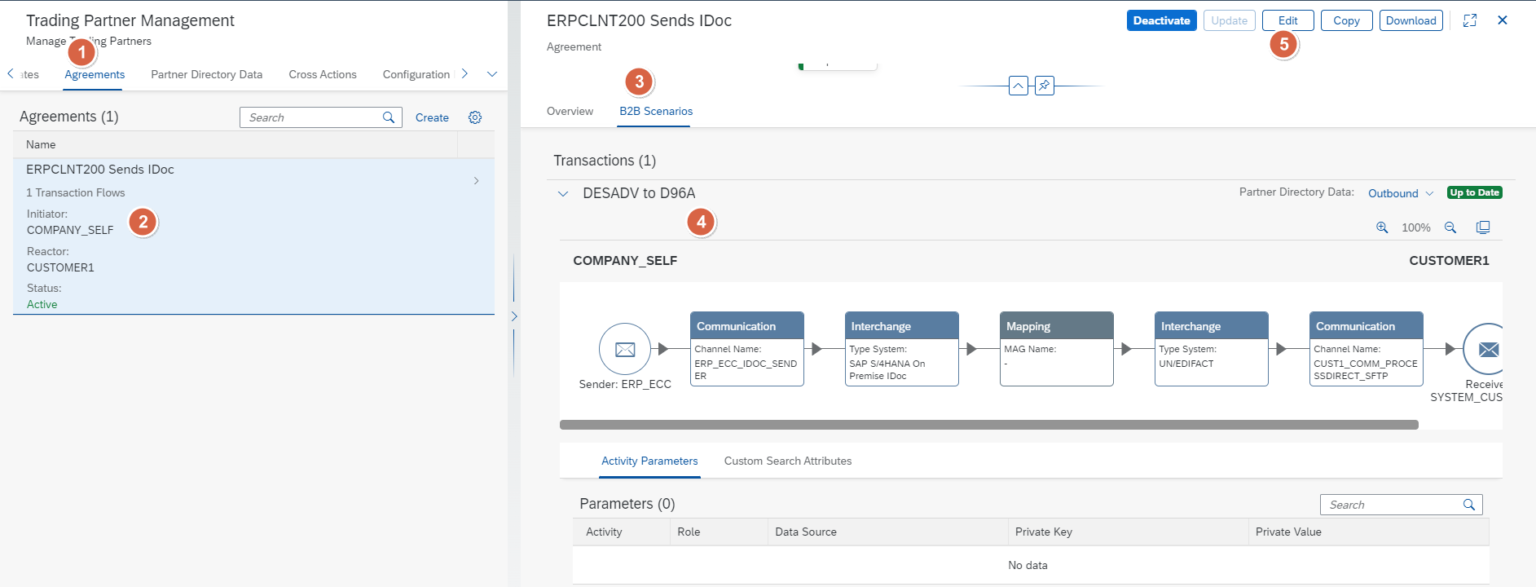Click the search magnifier in Agreements search
Image resolution: width=1536 pixels, height=587 pixels.
coord(389,117)
